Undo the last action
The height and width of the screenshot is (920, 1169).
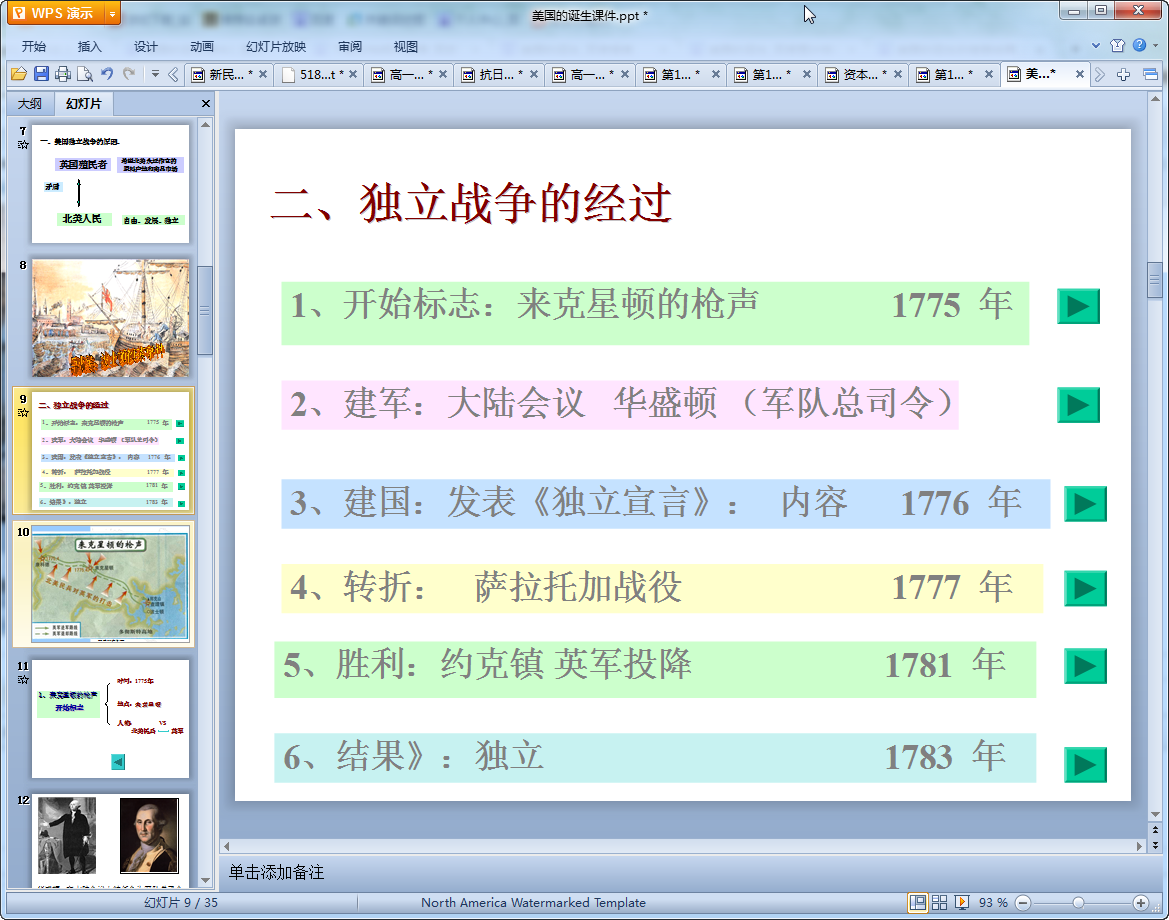(x=107, y=74)
